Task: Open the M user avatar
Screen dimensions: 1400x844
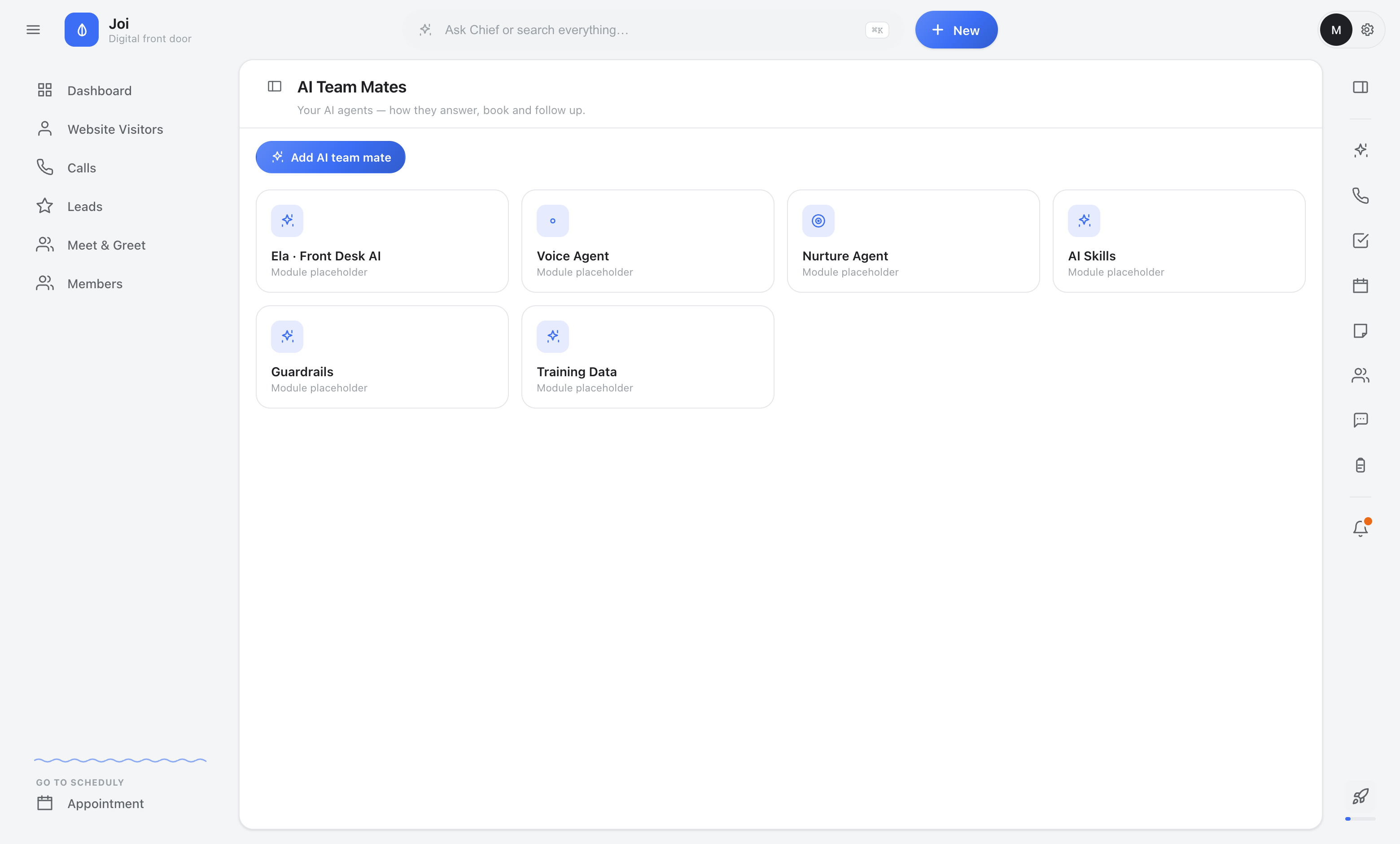Action: pos(1336,30)
